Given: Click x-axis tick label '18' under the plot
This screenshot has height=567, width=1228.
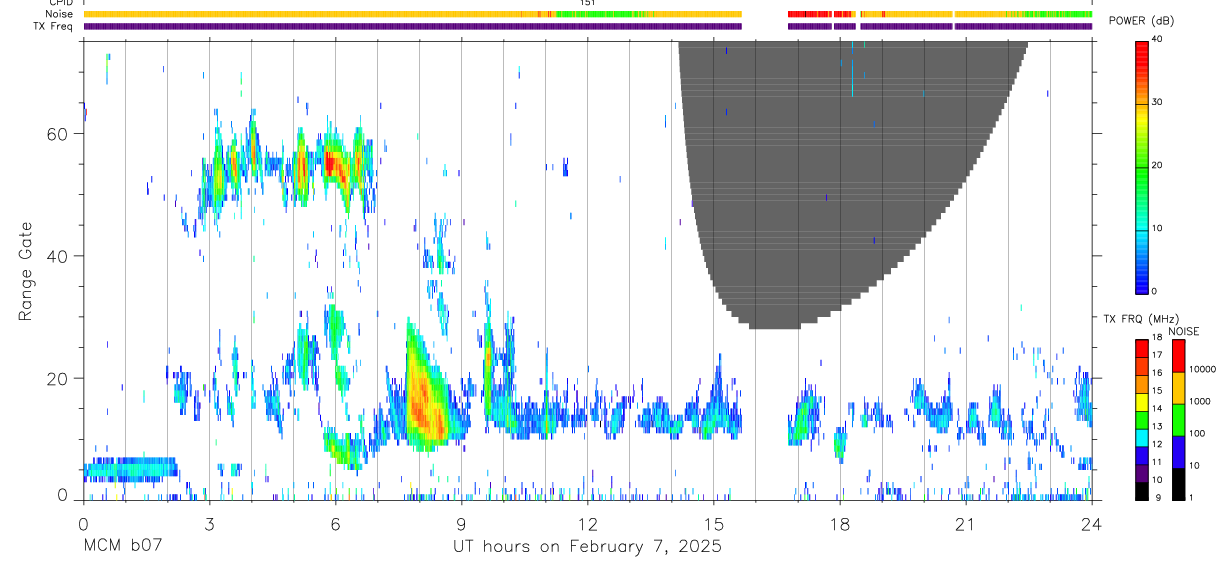Looking at the screenshot, I should (840, 523).
